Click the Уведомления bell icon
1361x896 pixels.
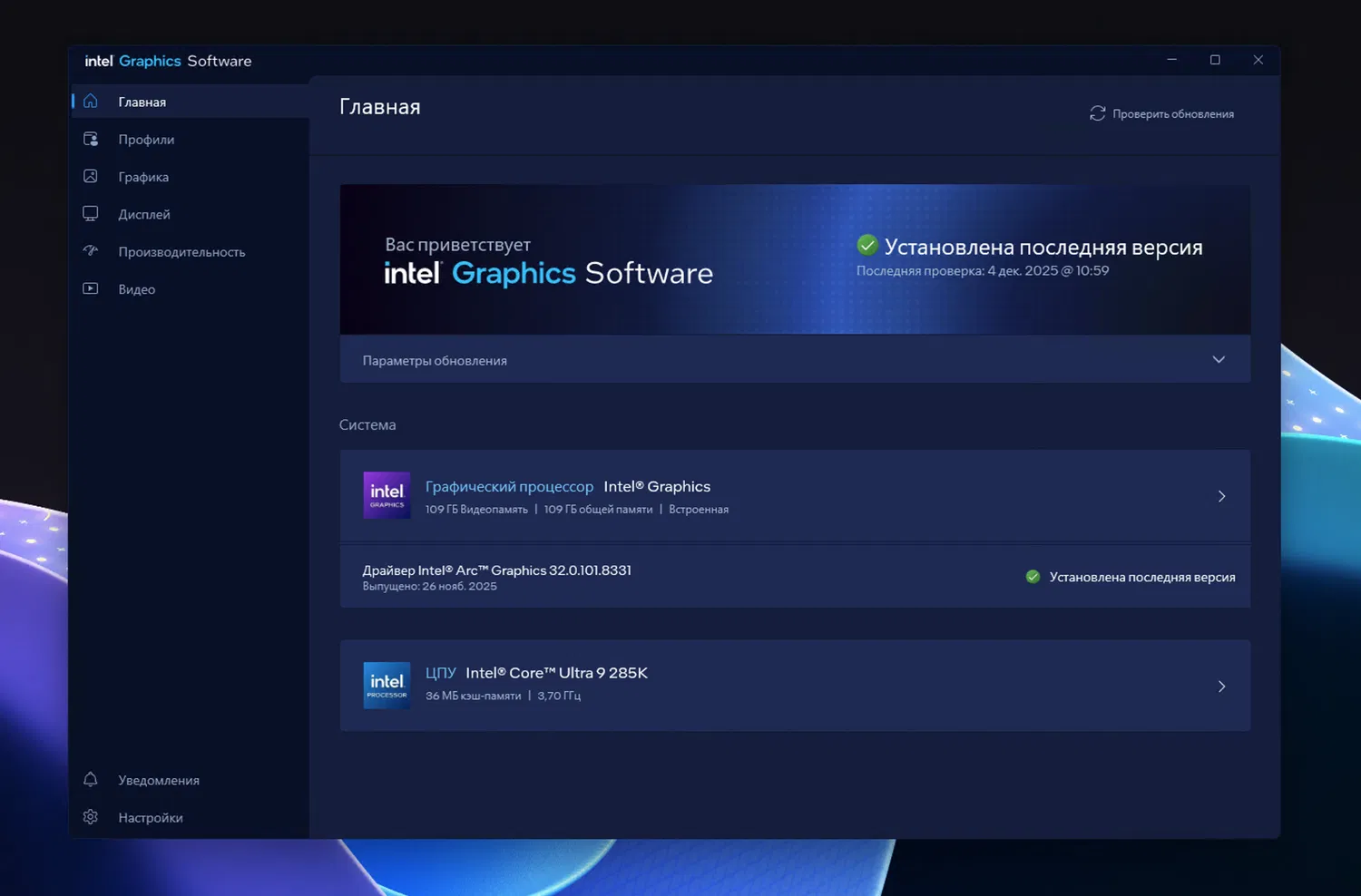pos(91,779)
